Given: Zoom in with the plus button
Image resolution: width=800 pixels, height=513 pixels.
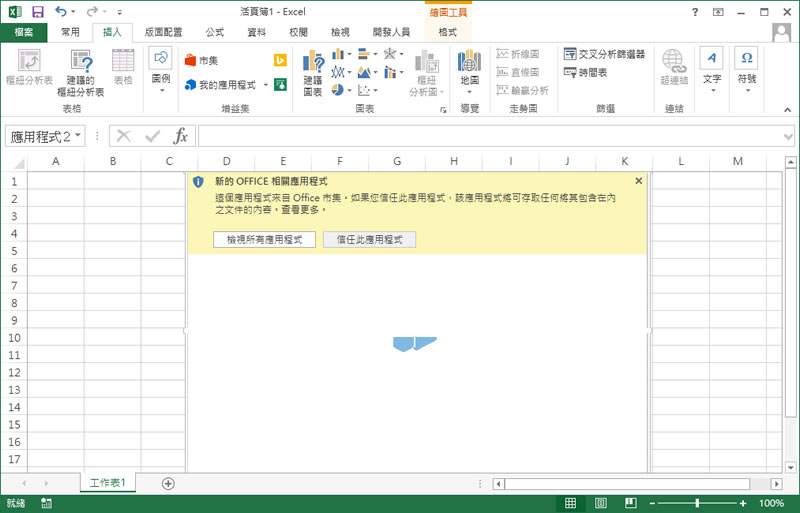Looking at the screenshot, I should (x=743, y=504).
